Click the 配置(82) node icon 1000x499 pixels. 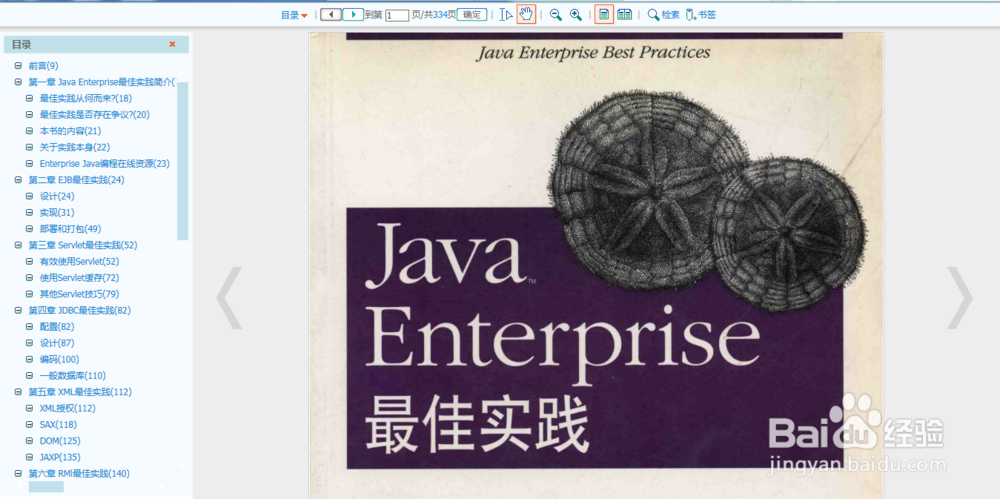pos(29,327)
